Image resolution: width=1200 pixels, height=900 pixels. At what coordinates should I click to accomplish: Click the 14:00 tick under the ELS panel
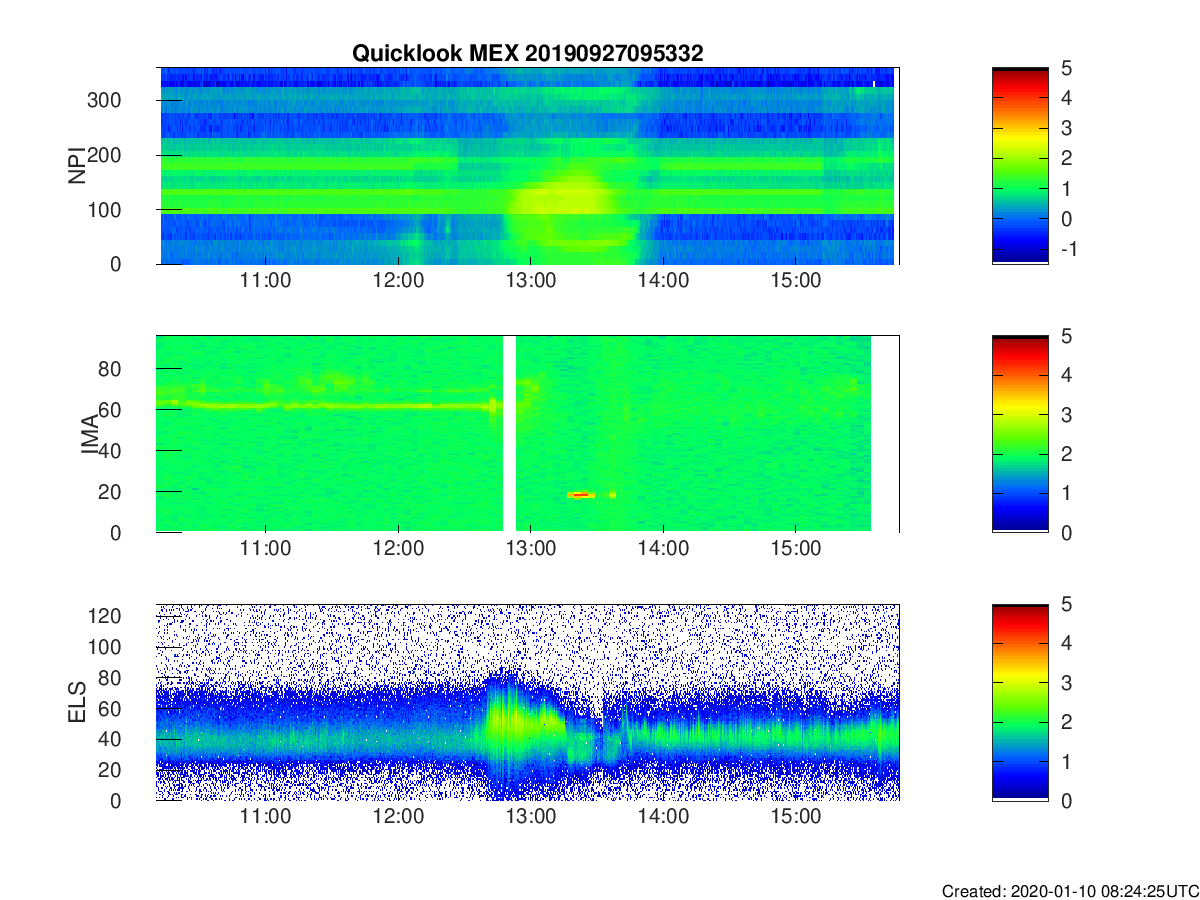pyautogui.click(x=663, y=818)
